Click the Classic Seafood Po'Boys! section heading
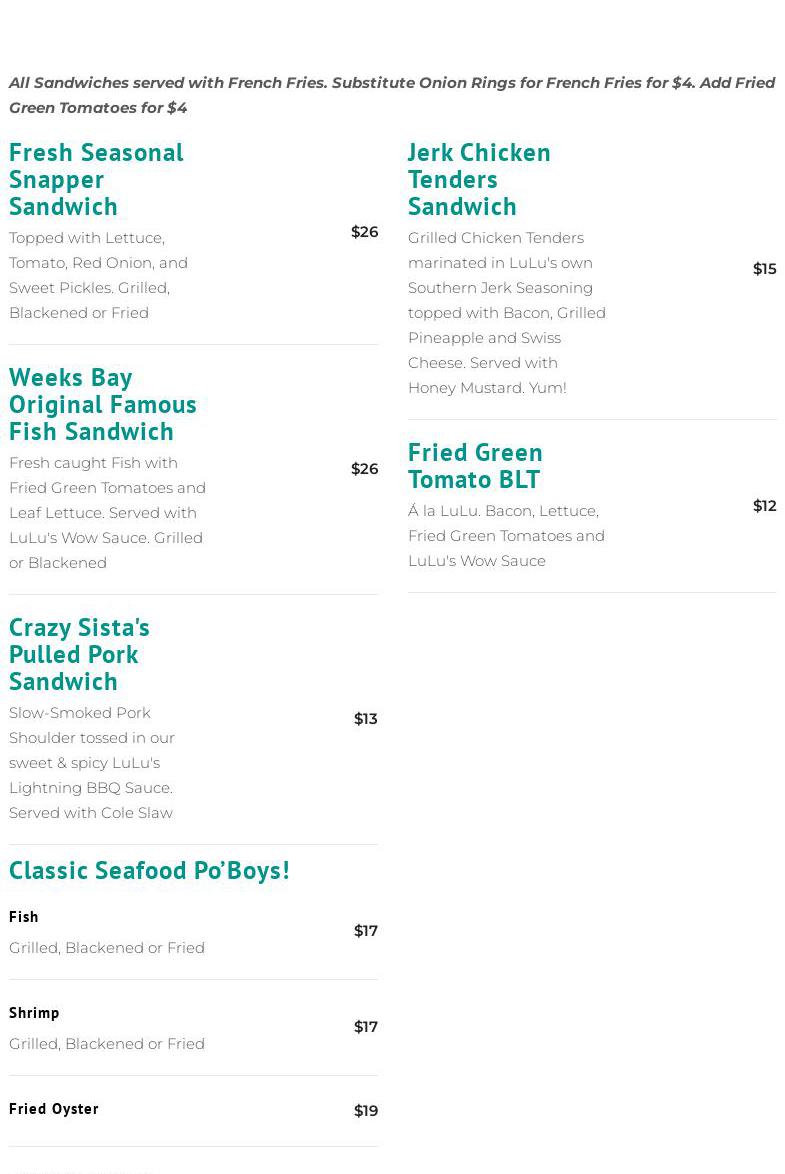Image resolution: width=785 pixels, height=1174 pixels. (x=149, y=870)
